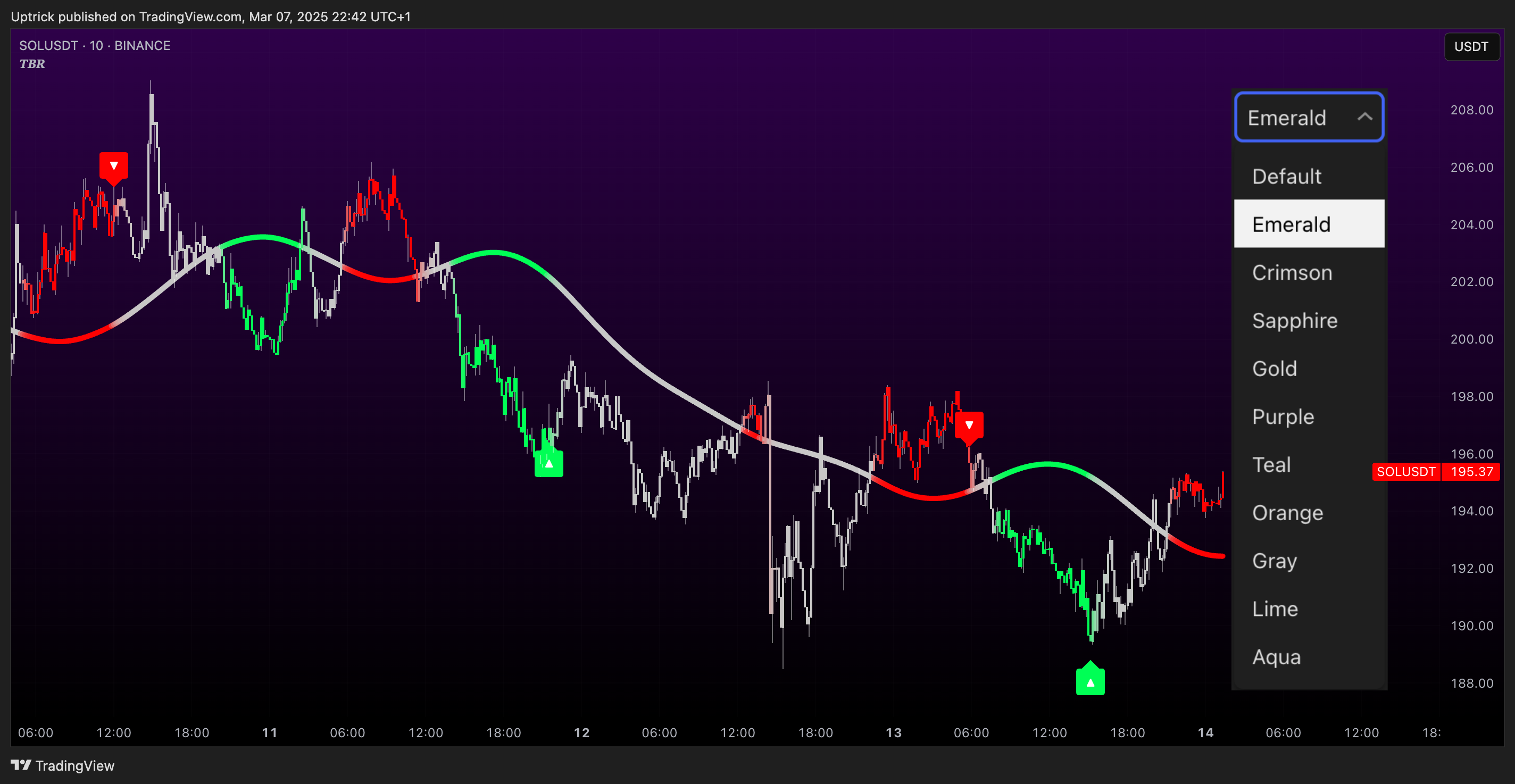Viewport: 1515px width, 784px height.
Task: Click the USDT currency button
Action: click(x=1471, y=46)
